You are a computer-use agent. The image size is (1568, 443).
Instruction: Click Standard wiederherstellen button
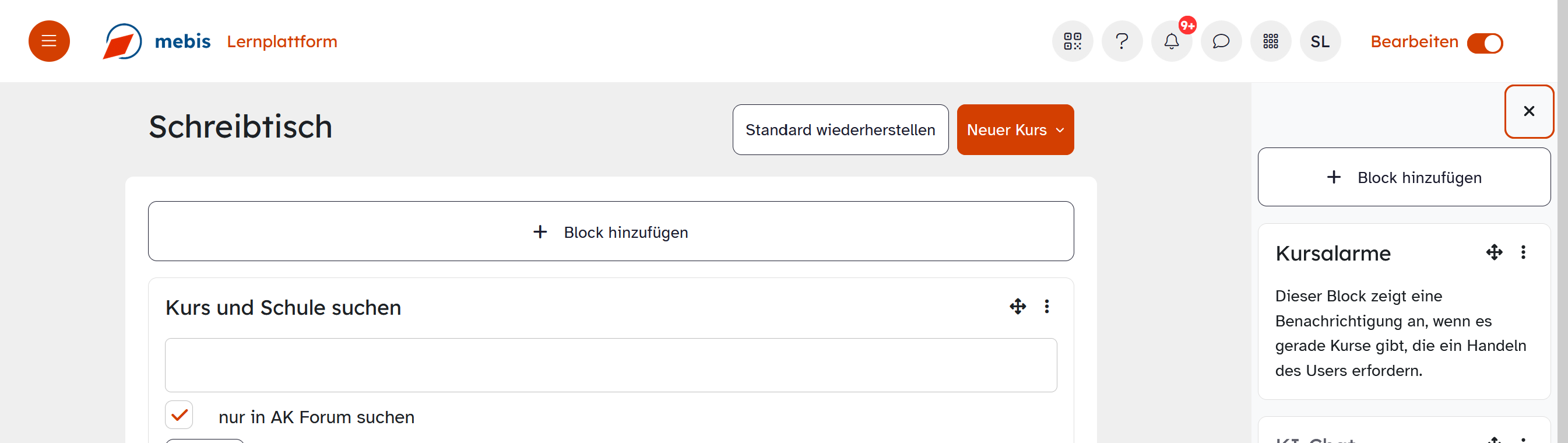(840, 129)
